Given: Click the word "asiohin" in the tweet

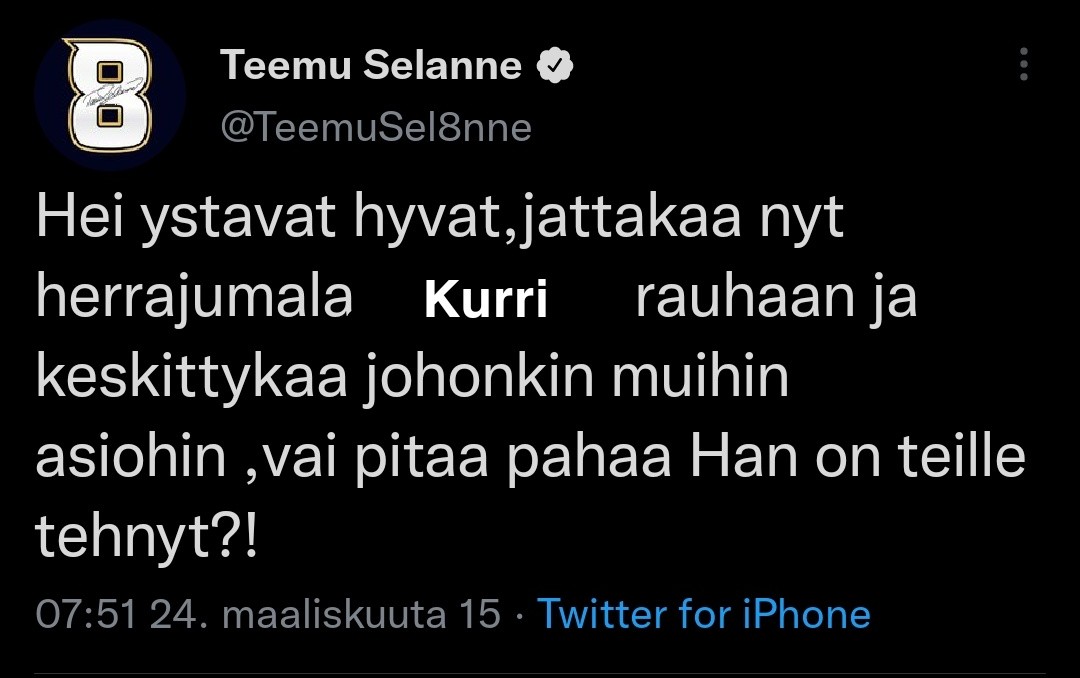Looking at the screenshot, I should 131,458.
